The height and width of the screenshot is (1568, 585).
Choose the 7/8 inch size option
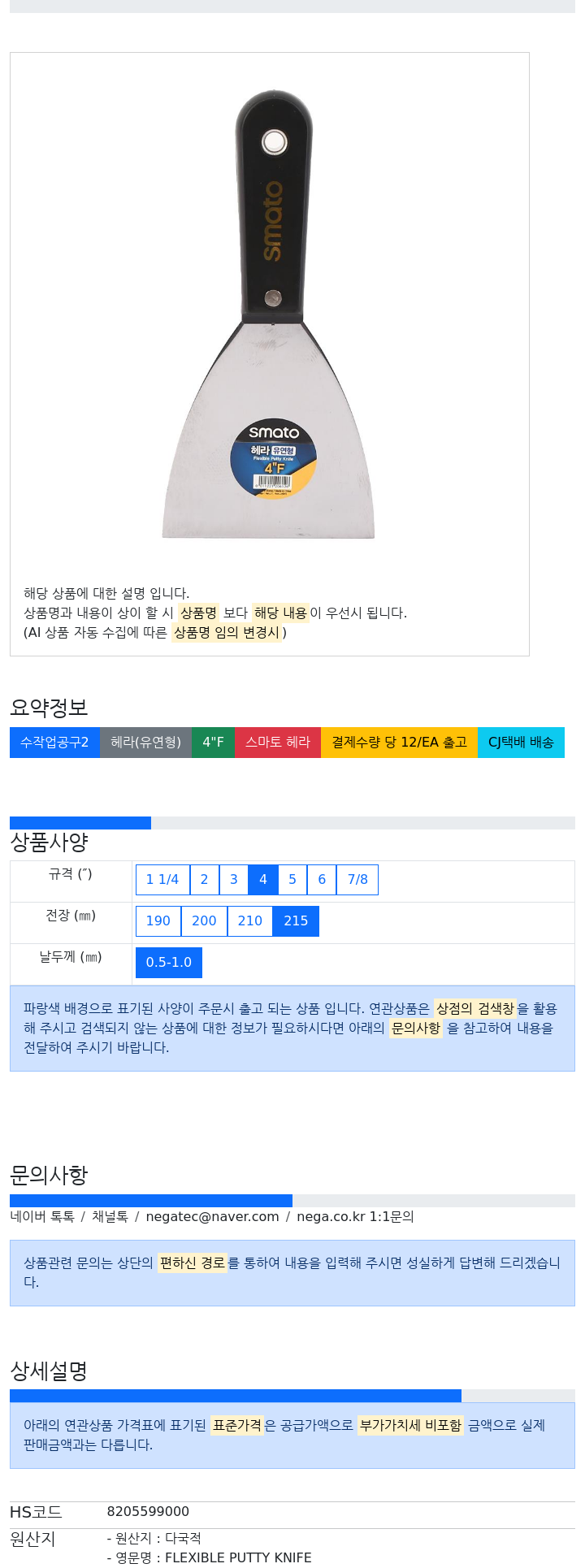point(357,879)
